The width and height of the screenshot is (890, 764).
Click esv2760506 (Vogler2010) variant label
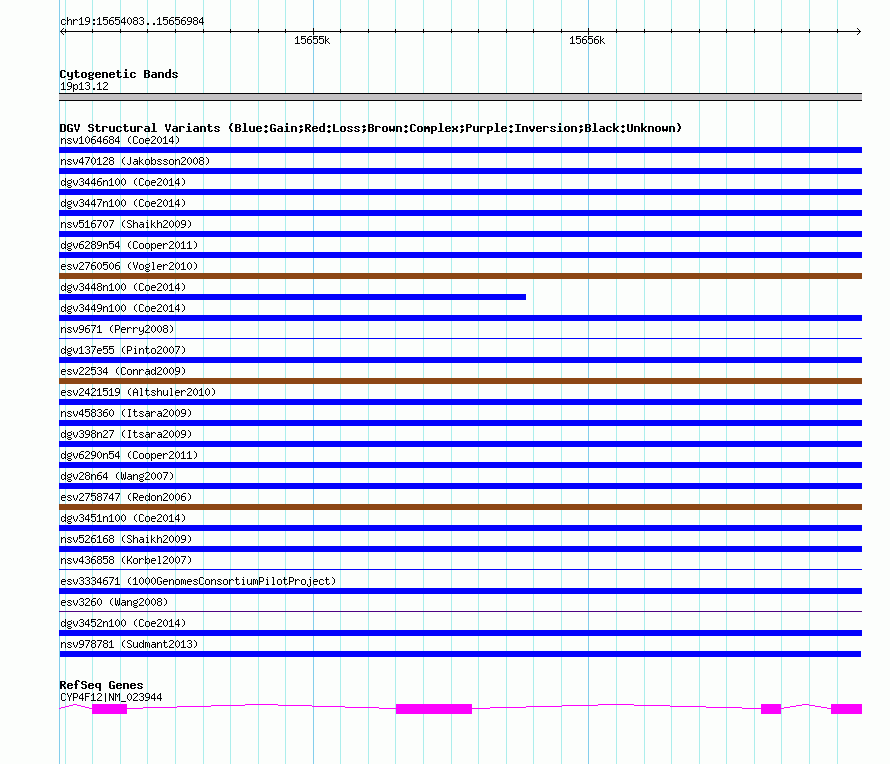129,266
